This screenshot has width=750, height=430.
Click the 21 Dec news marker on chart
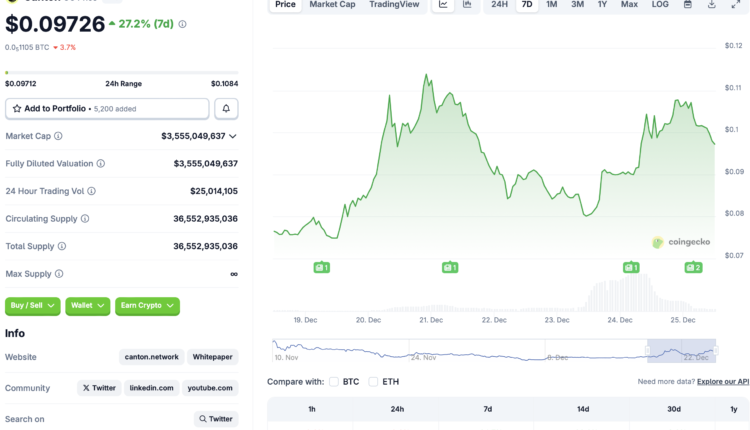449,267
